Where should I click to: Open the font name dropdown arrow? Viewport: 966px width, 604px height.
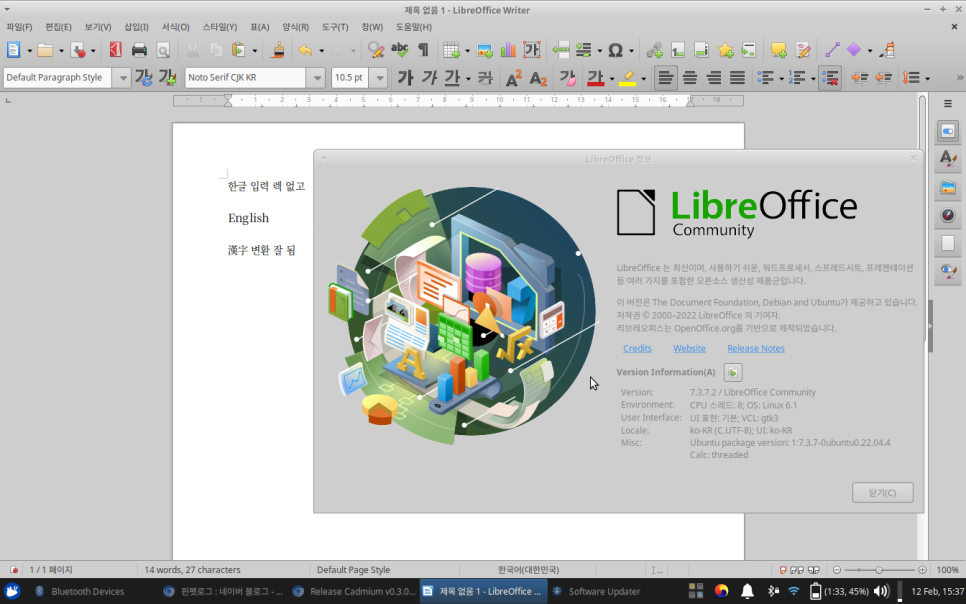317,78
